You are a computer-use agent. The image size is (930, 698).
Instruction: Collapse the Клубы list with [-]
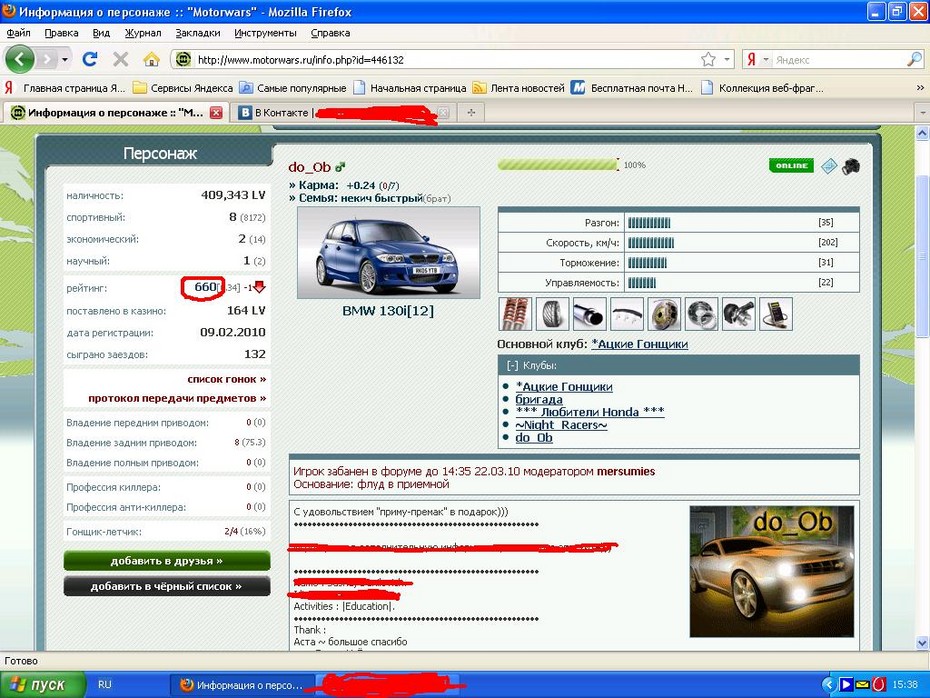[512, 365]
